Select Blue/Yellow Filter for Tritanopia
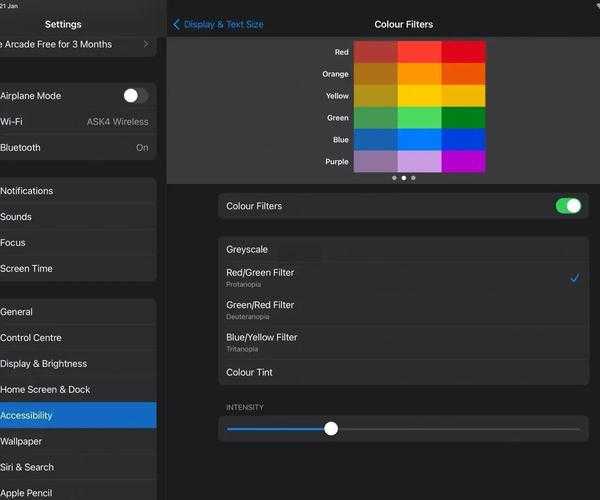 403,341
